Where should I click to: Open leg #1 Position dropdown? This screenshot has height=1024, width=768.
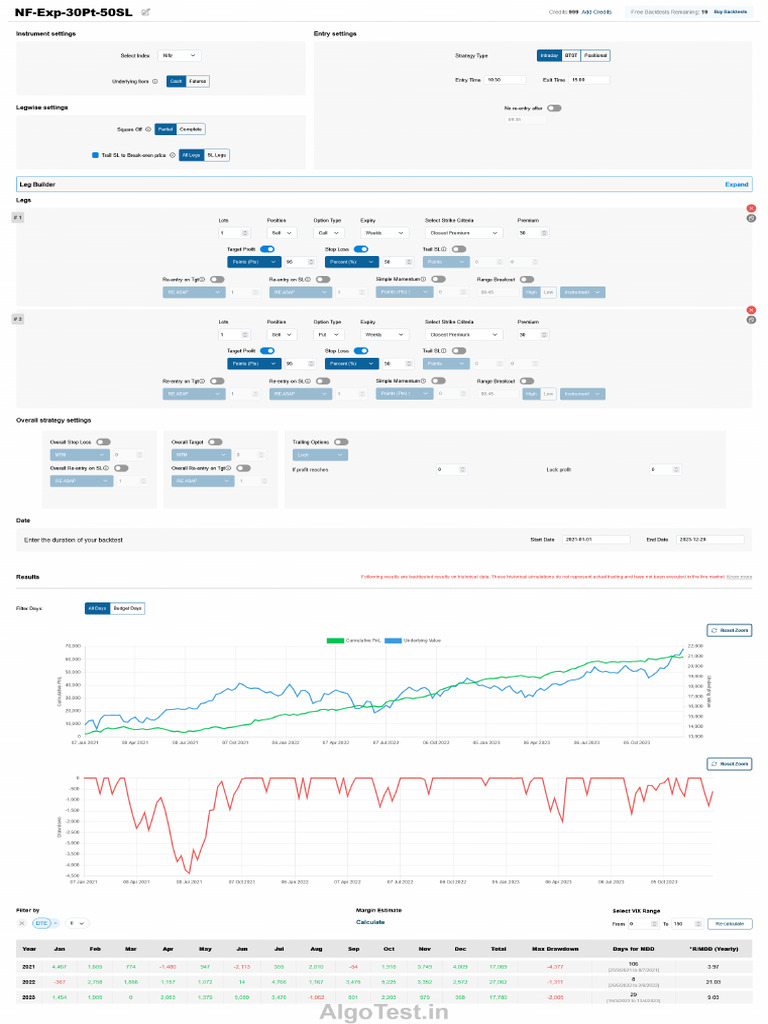[x=282, y=233]
